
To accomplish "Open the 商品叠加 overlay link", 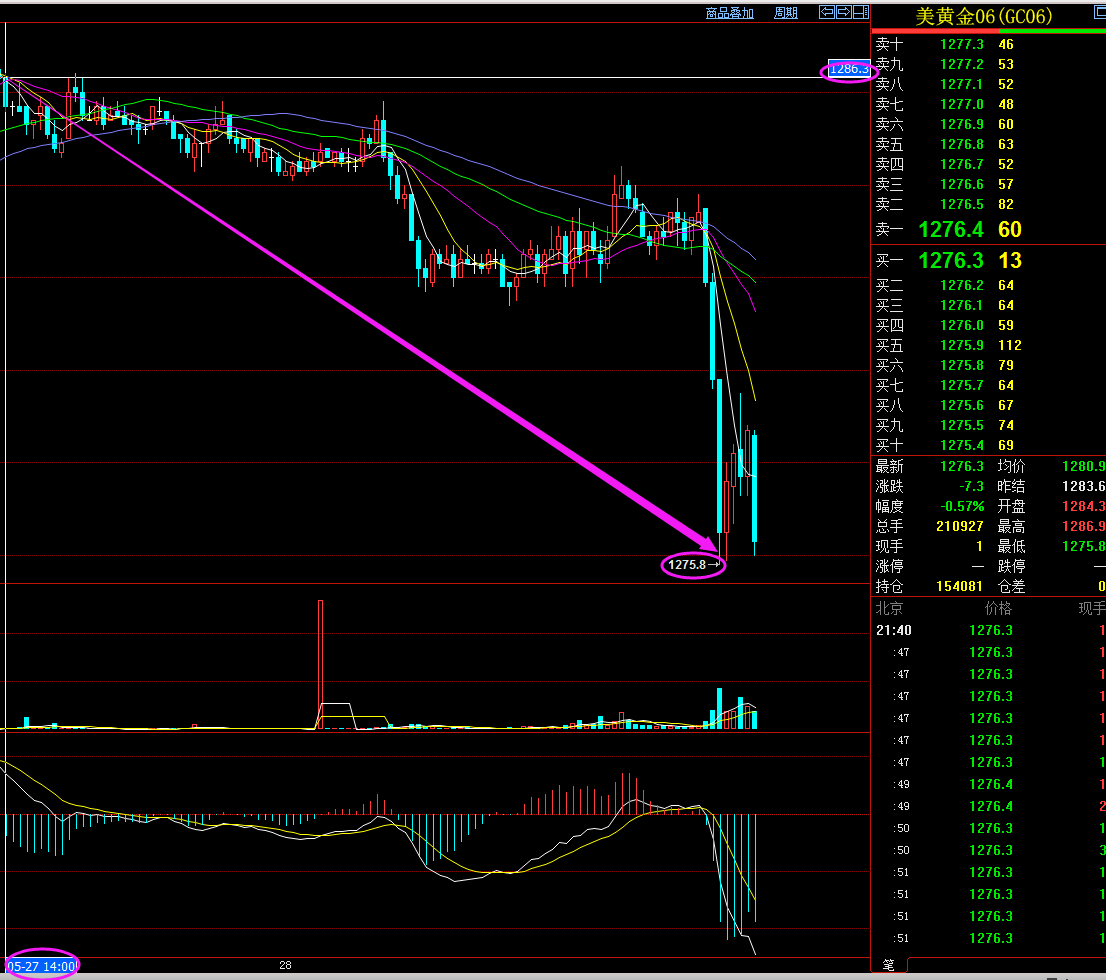I will coord(729,13).
